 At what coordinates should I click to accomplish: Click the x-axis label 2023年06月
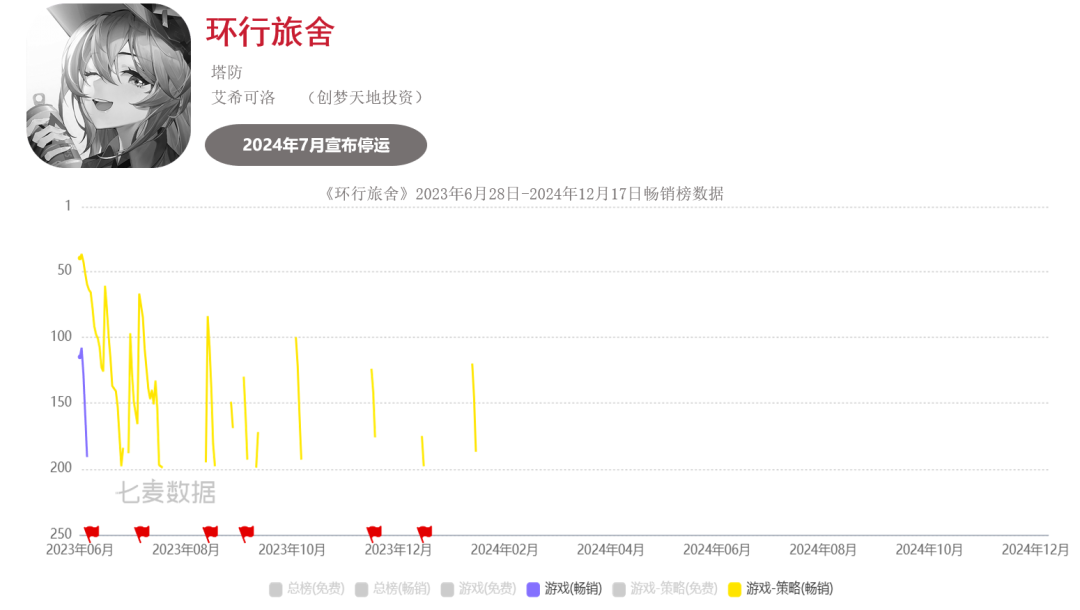(x=80, y=549)
